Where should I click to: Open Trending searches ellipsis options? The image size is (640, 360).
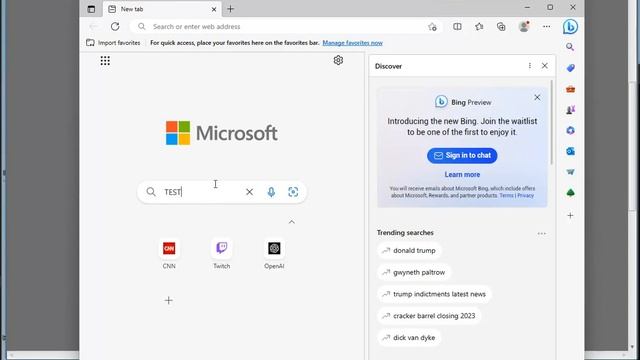pyautogui.click(x=542, y=233)
